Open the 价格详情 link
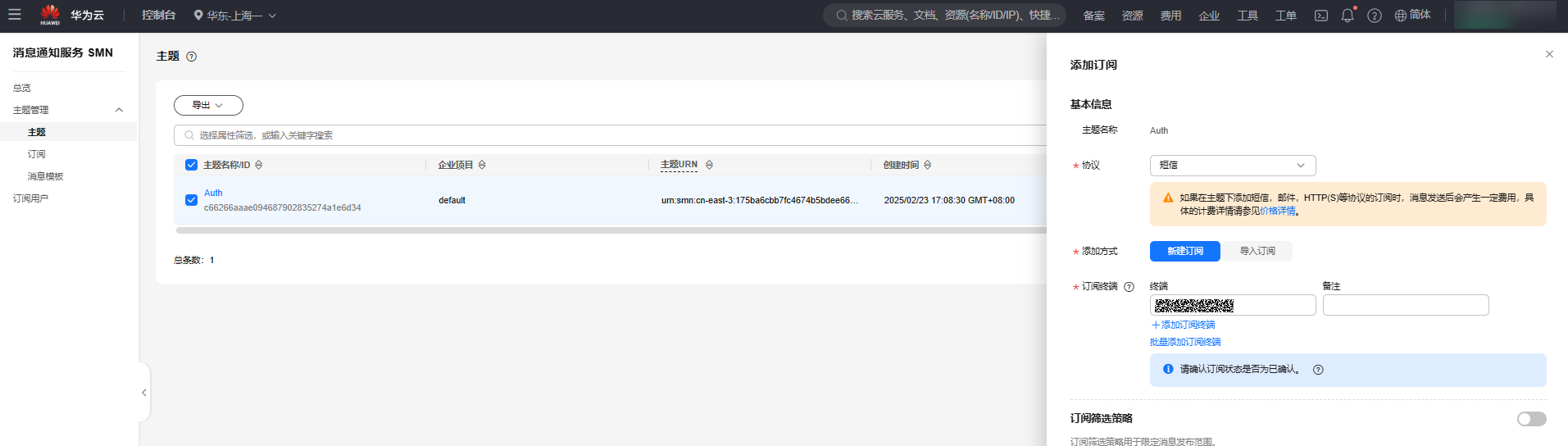Image resolution: width=1568 pixels, height=446 pixels. 1277,212
